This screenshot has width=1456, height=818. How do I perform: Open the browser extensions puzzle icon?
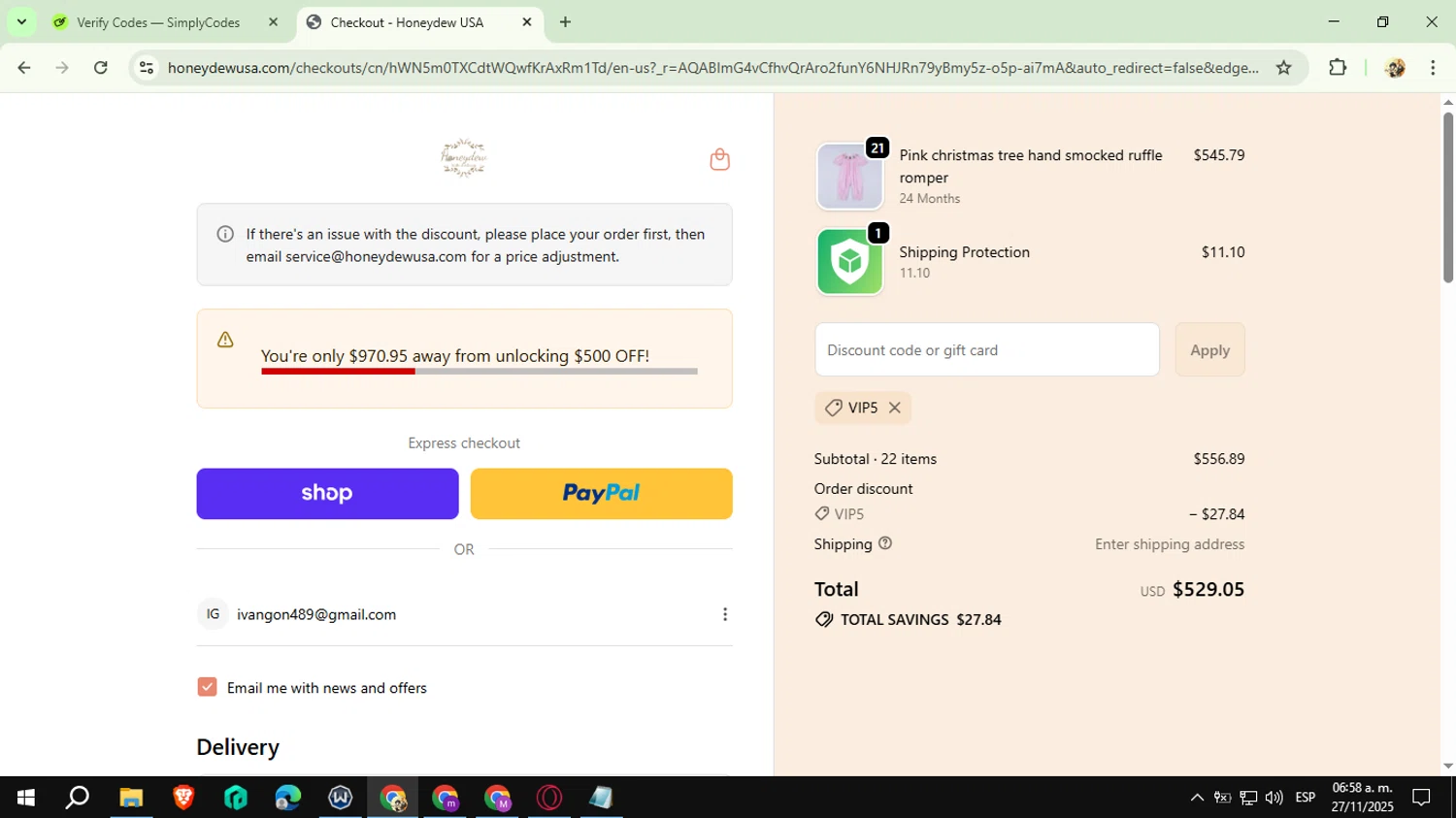pos(1338,68)
